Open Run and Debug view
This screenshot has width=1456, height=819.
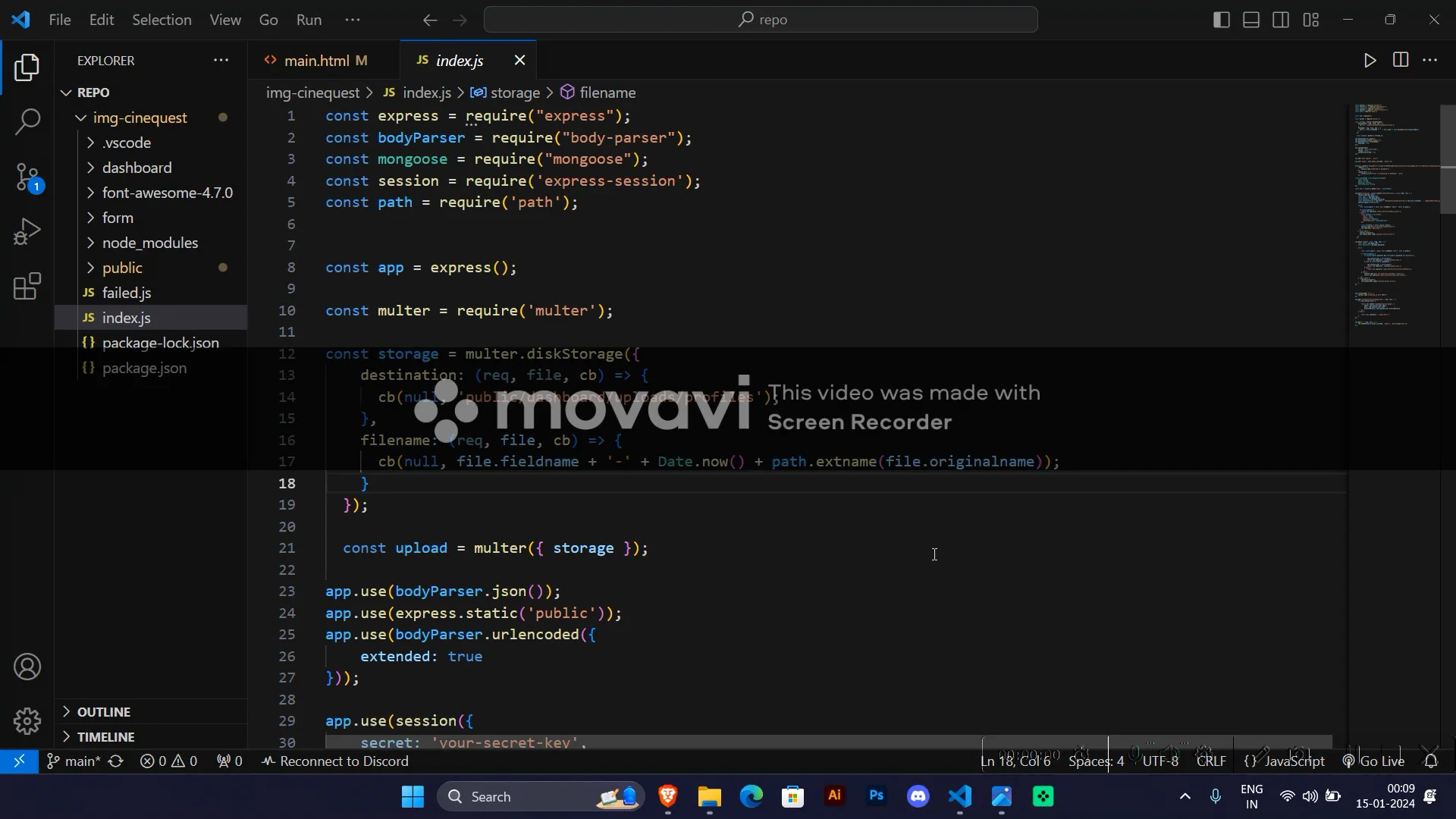(x=27, y=231)
